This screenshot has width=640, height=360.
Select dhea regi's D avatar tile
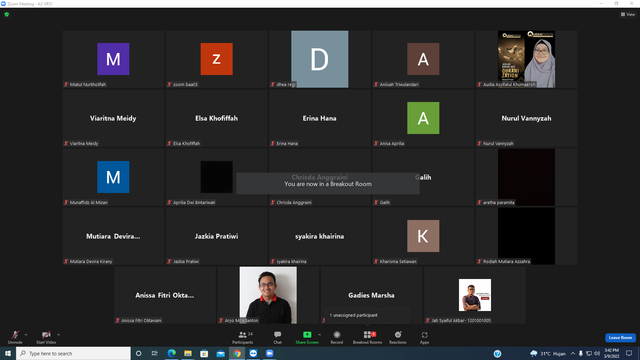pos(320,59)
